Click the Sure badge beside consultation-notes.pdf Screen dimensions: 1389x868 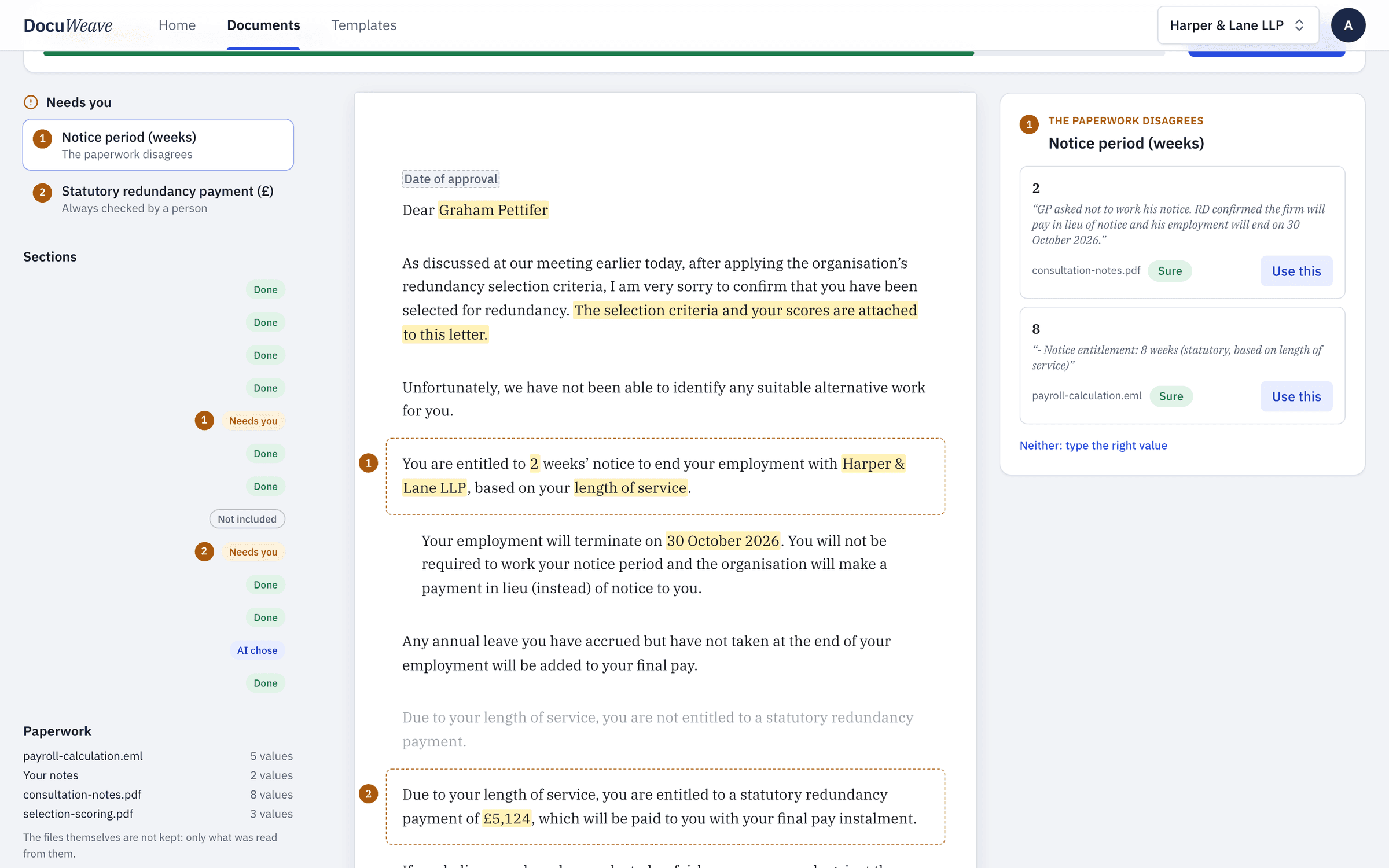1169,271
